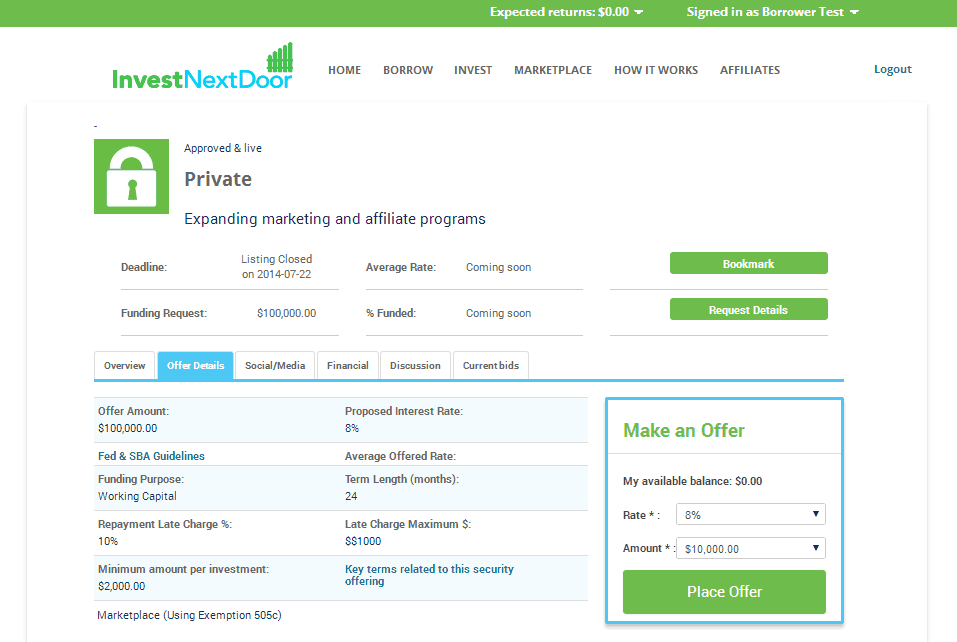Open the Financial tab
This screenshot has width=957, height=642.
(x=348, y=366)
